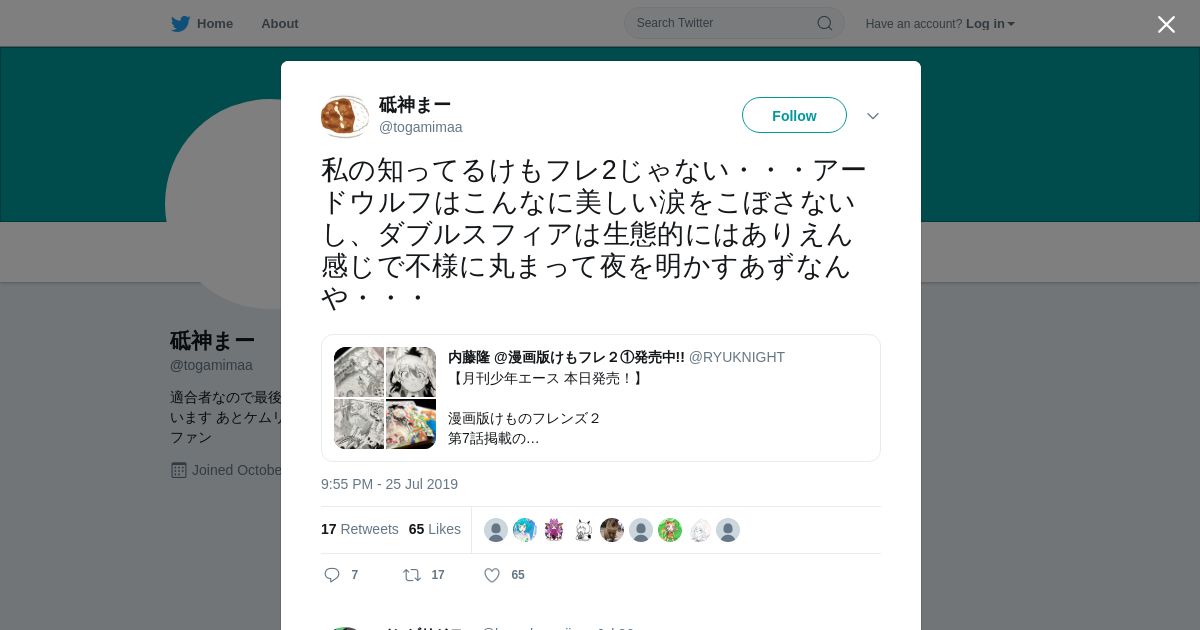
Task: Open the togamimaa profile avatar in tweet
Action: pos(345,117)
